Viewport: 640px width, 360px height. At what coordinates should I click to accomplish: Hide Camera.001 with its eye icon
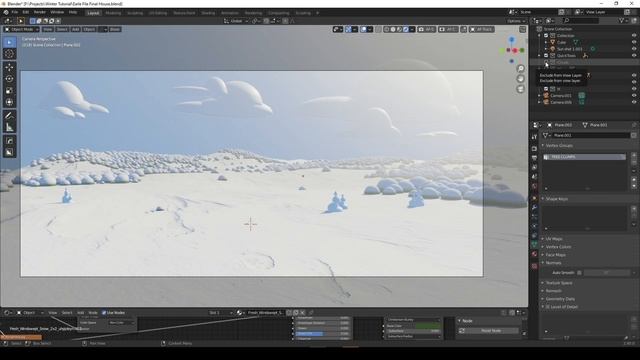pyautogui.click(x=634, y=96)
